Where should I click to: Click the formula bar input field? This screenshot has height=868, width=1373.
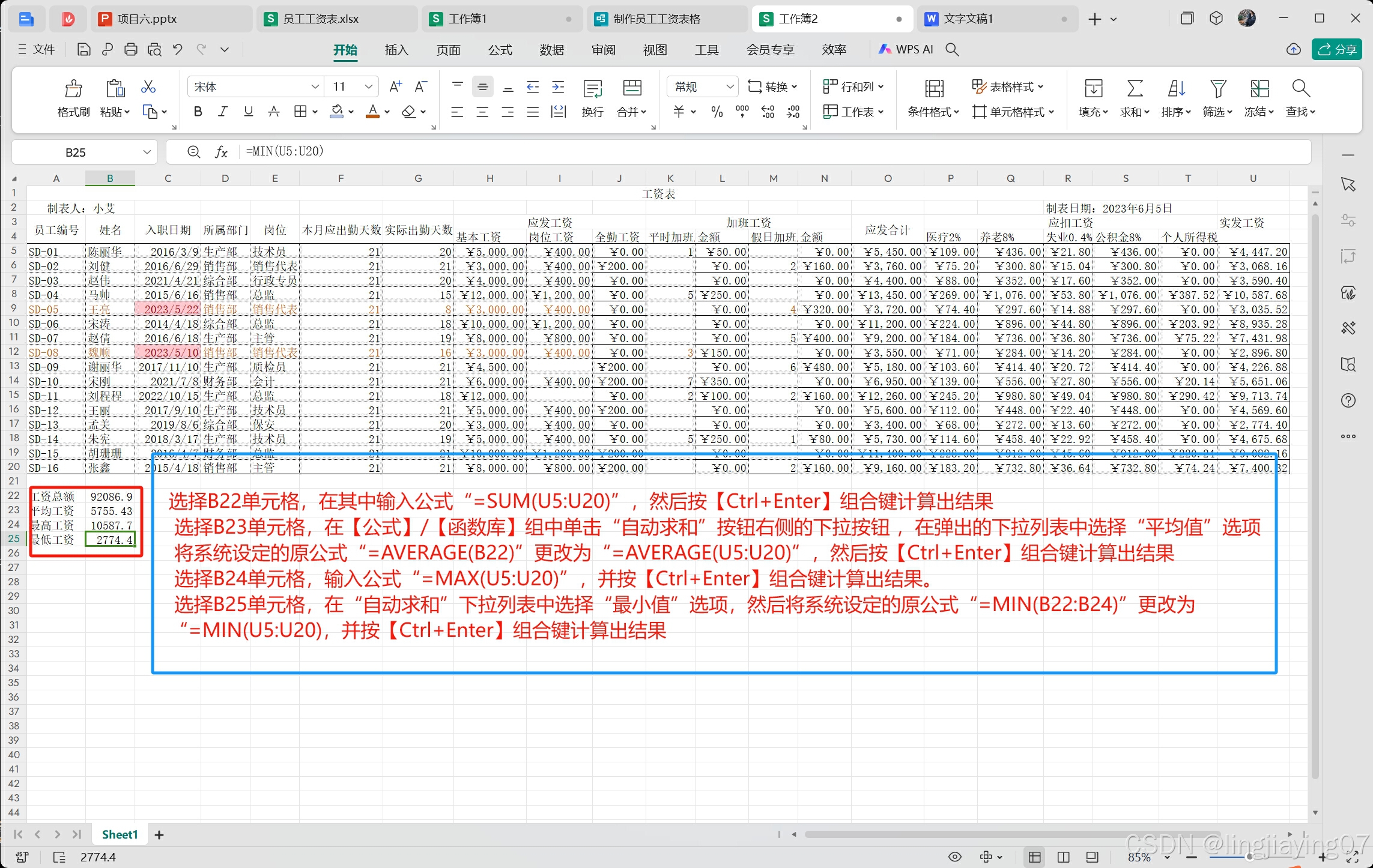coord(721,152)
